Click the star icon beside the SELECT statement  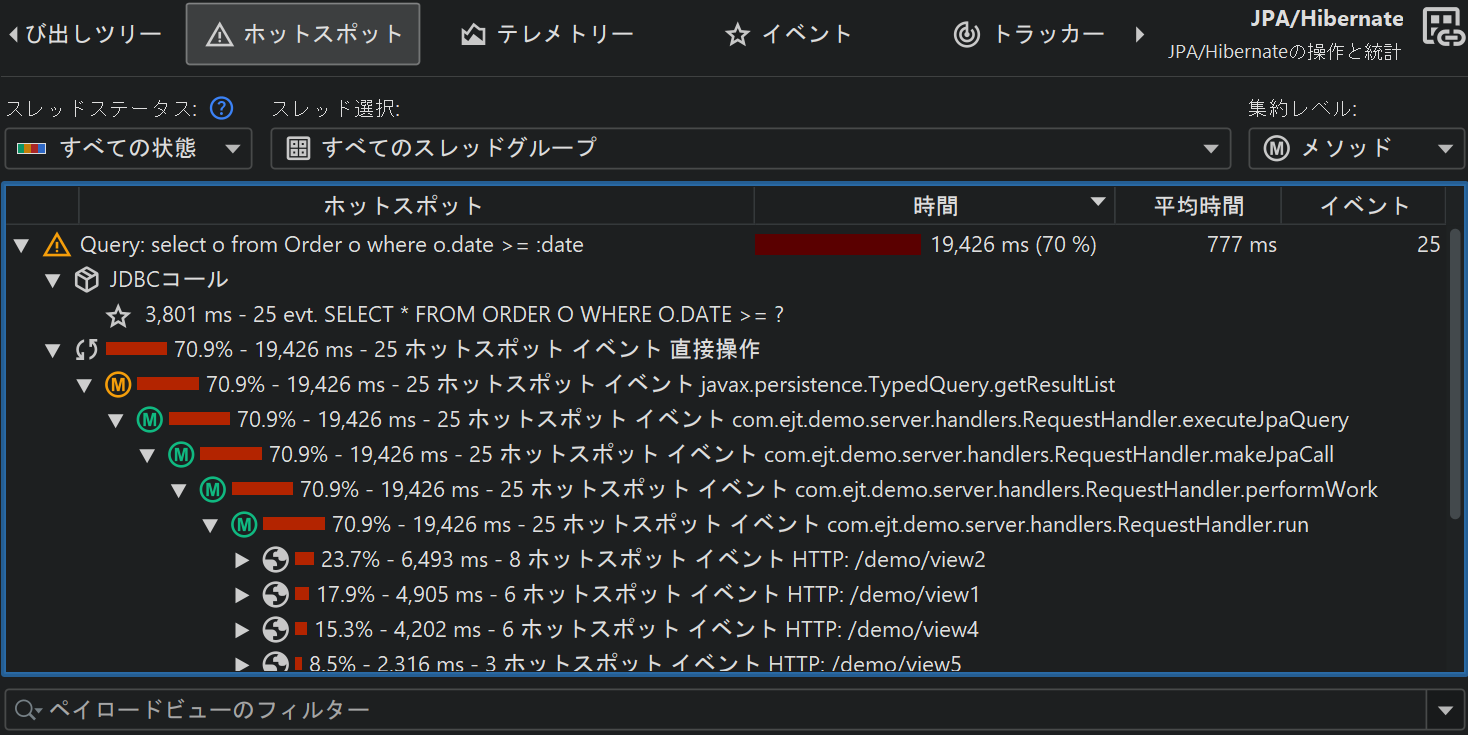pyautogui.click(x=119, y=316)
